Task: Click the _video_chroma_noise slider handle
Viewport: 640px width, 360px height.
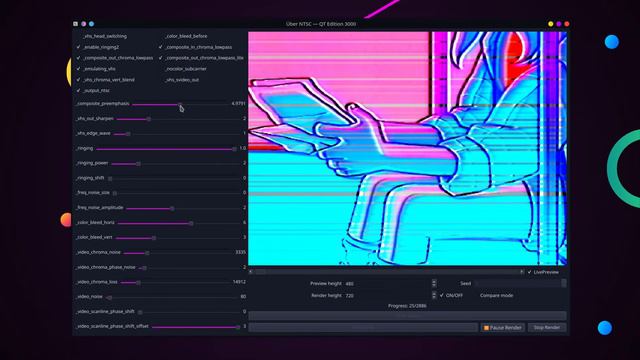Action: click(x=147, y=253)
